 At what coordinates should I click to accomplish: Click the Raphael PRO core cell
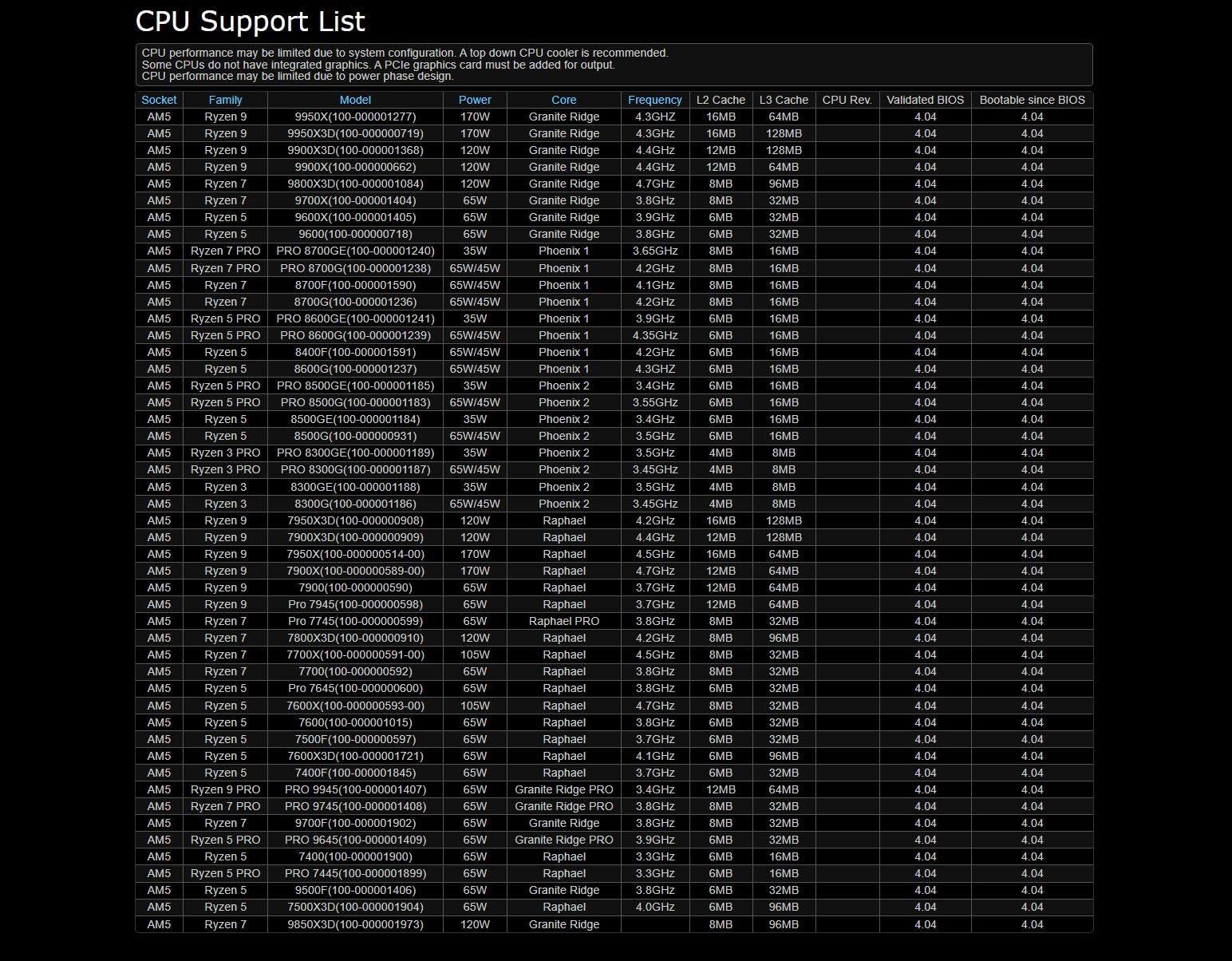(563, 621)
